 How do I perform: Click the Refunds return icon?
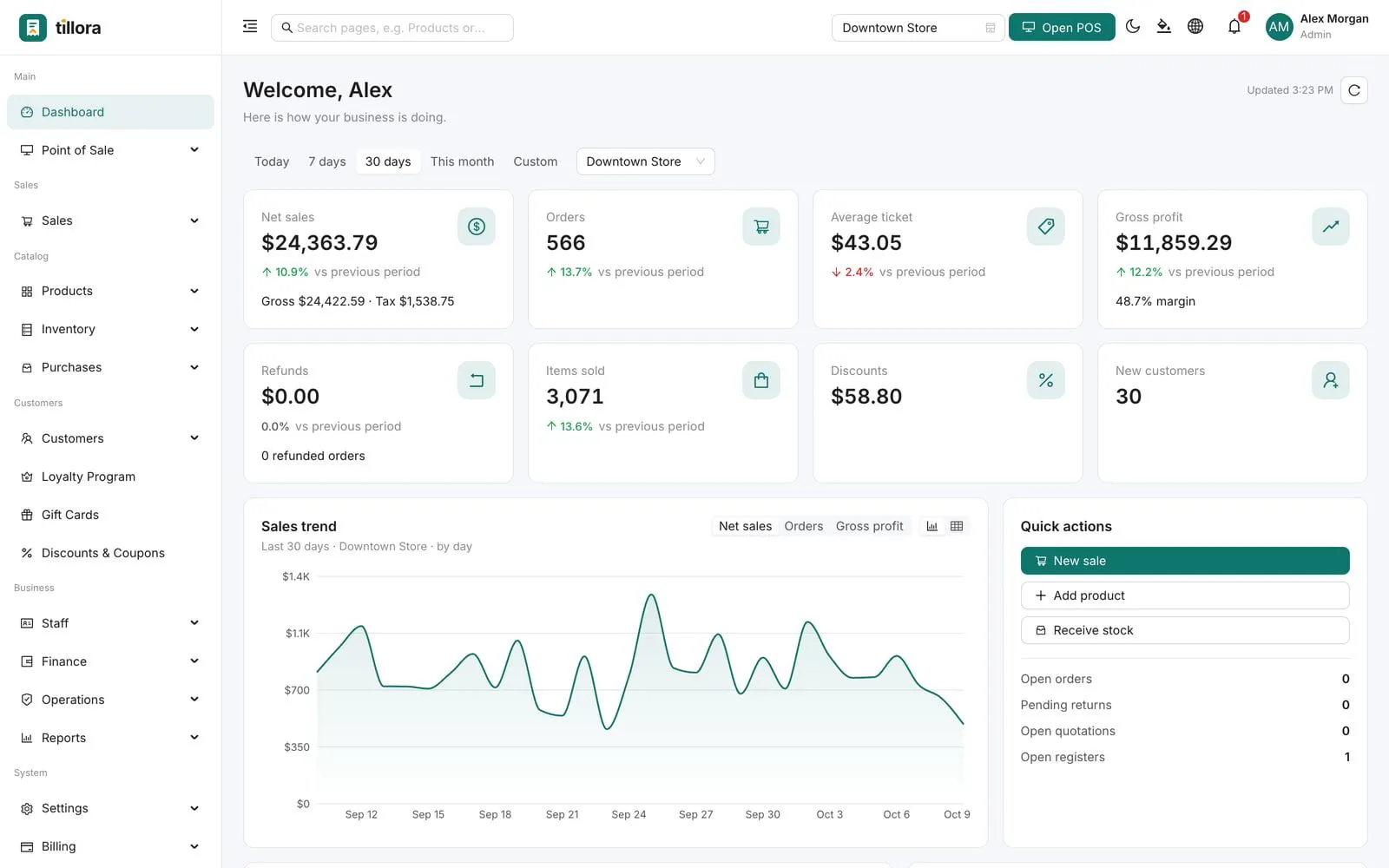(477, 380)
